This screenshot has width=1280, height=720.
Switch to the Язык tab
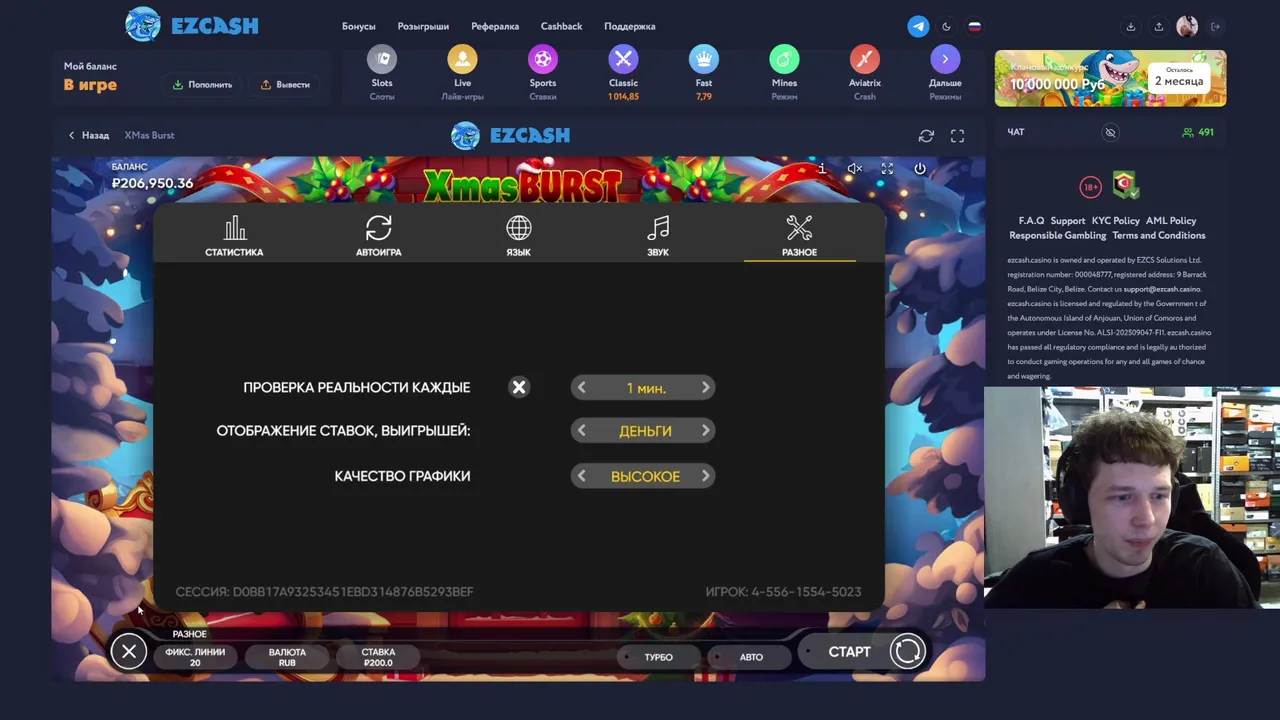(x=518, y=237)
